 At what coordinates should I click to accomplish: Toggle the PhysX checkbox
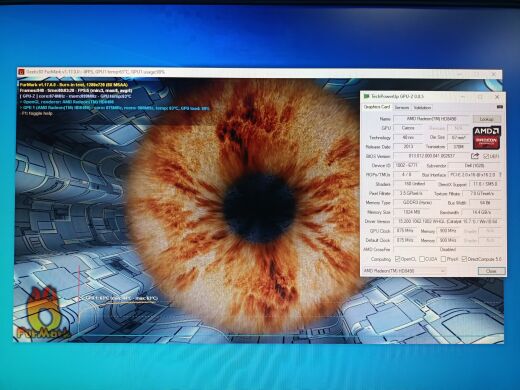point(443,259)
